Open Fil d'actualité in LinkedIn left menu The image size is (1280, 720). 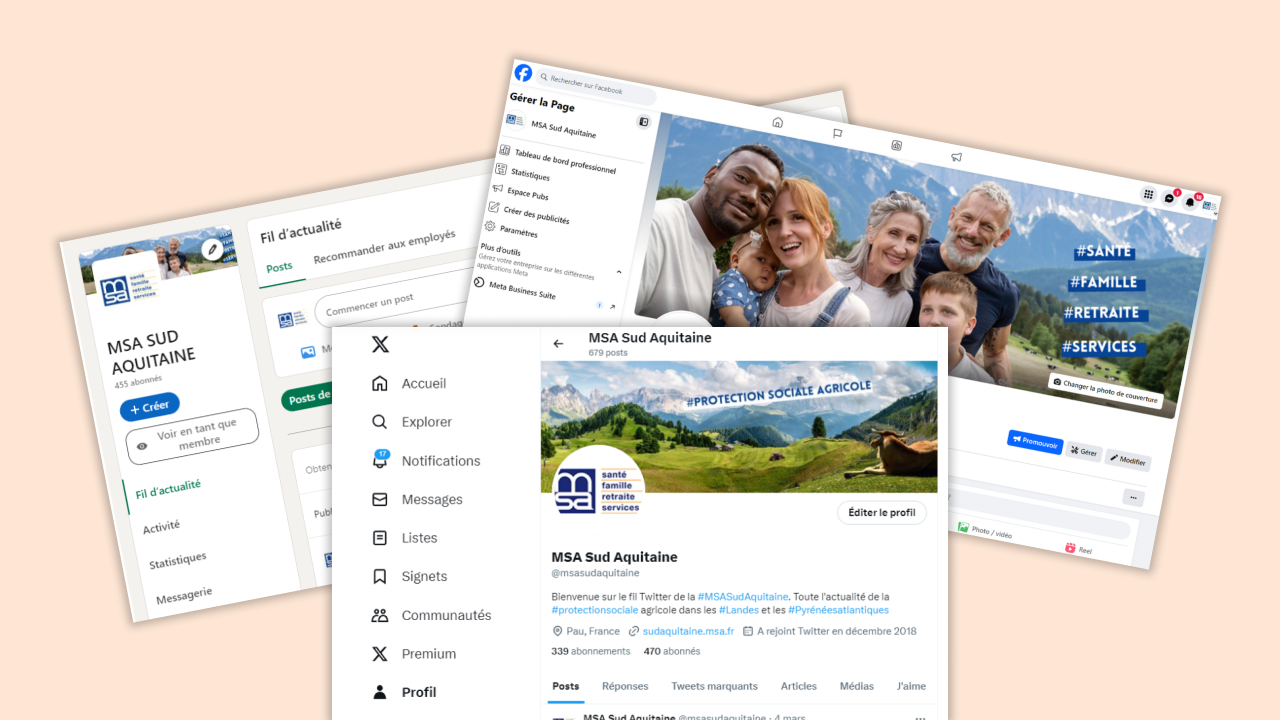tap(168, 489)
